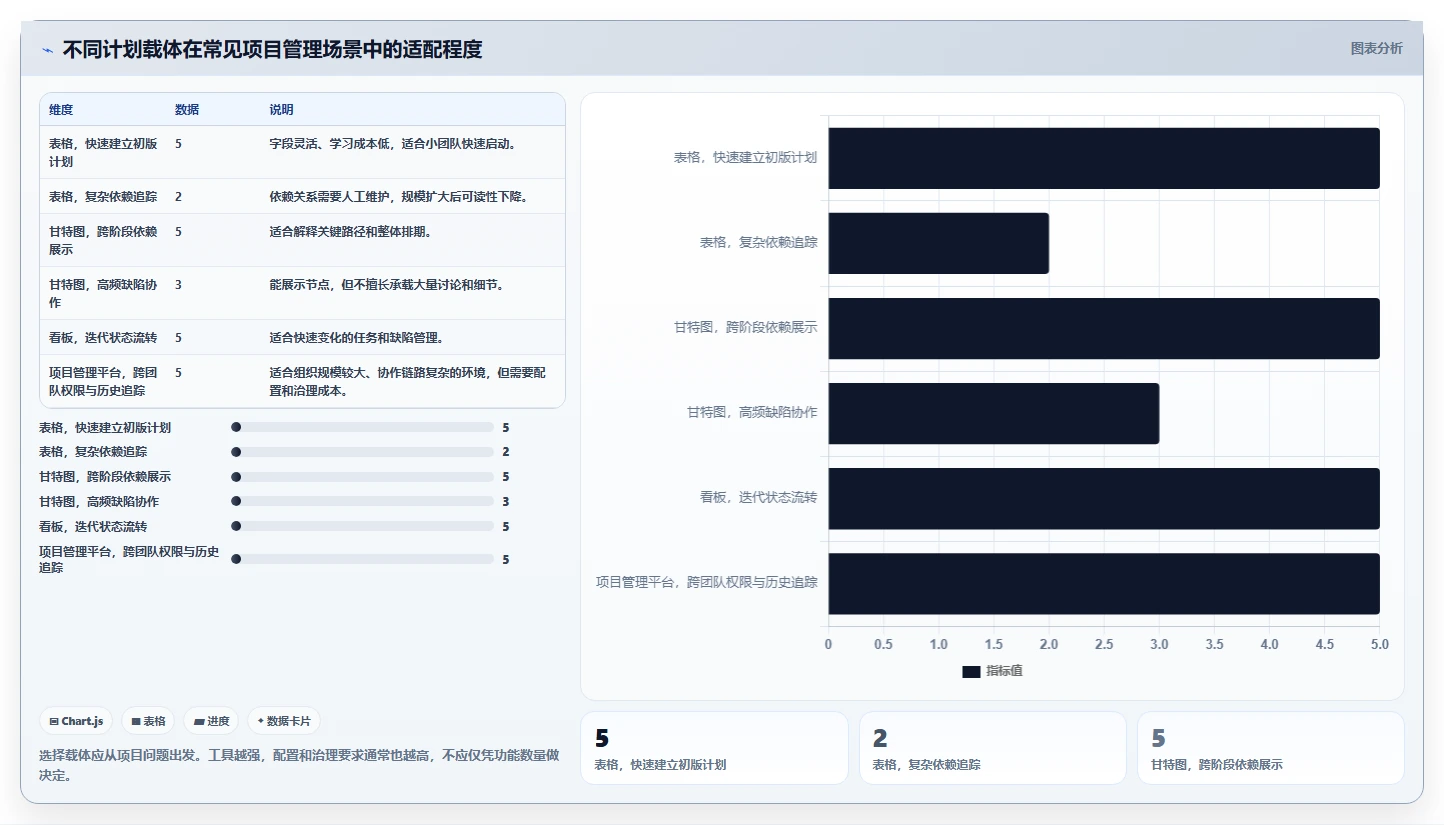
Task: Click the 进度 tag chip
Action: click(x=211, y=721)
